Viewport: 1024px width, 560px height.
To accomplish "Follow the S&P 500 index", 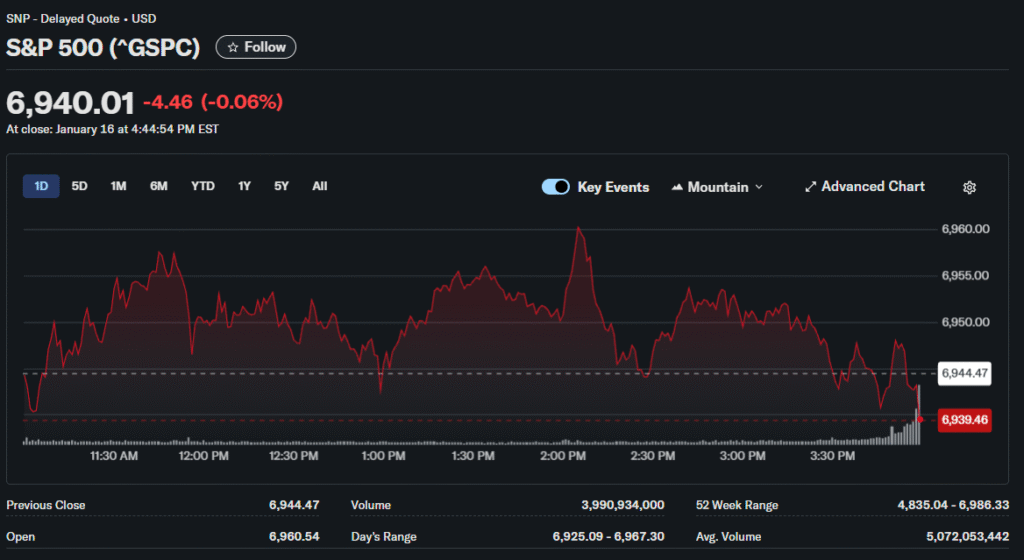I will pyautogui.click(x=256, y=47).
